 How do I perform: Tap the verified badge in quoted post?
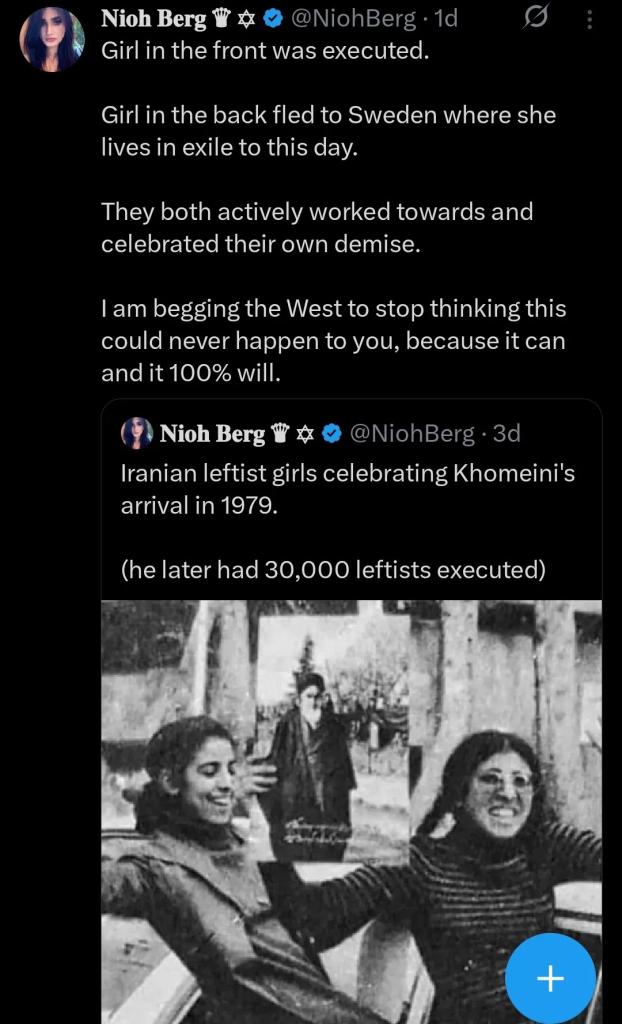(332, 433)
